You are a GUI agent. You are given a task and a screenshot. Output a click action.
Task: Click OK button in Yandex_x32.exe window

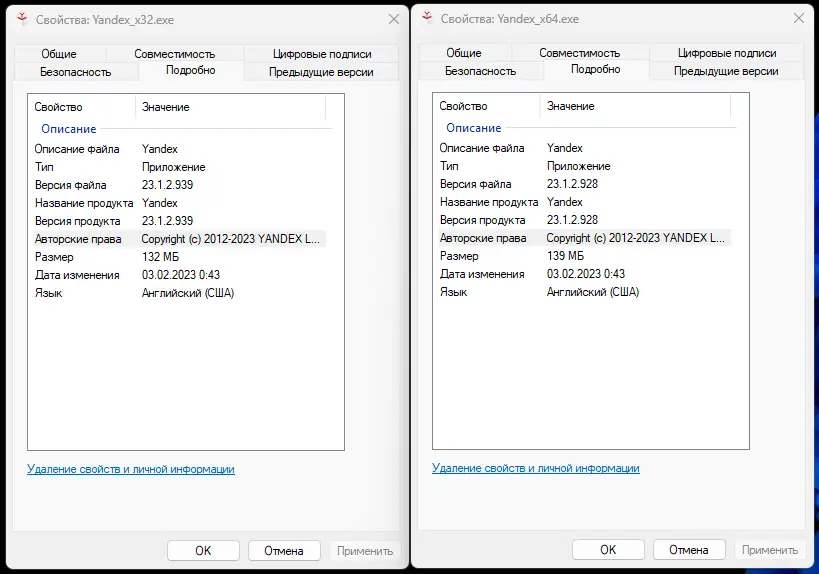coord(203,550)
